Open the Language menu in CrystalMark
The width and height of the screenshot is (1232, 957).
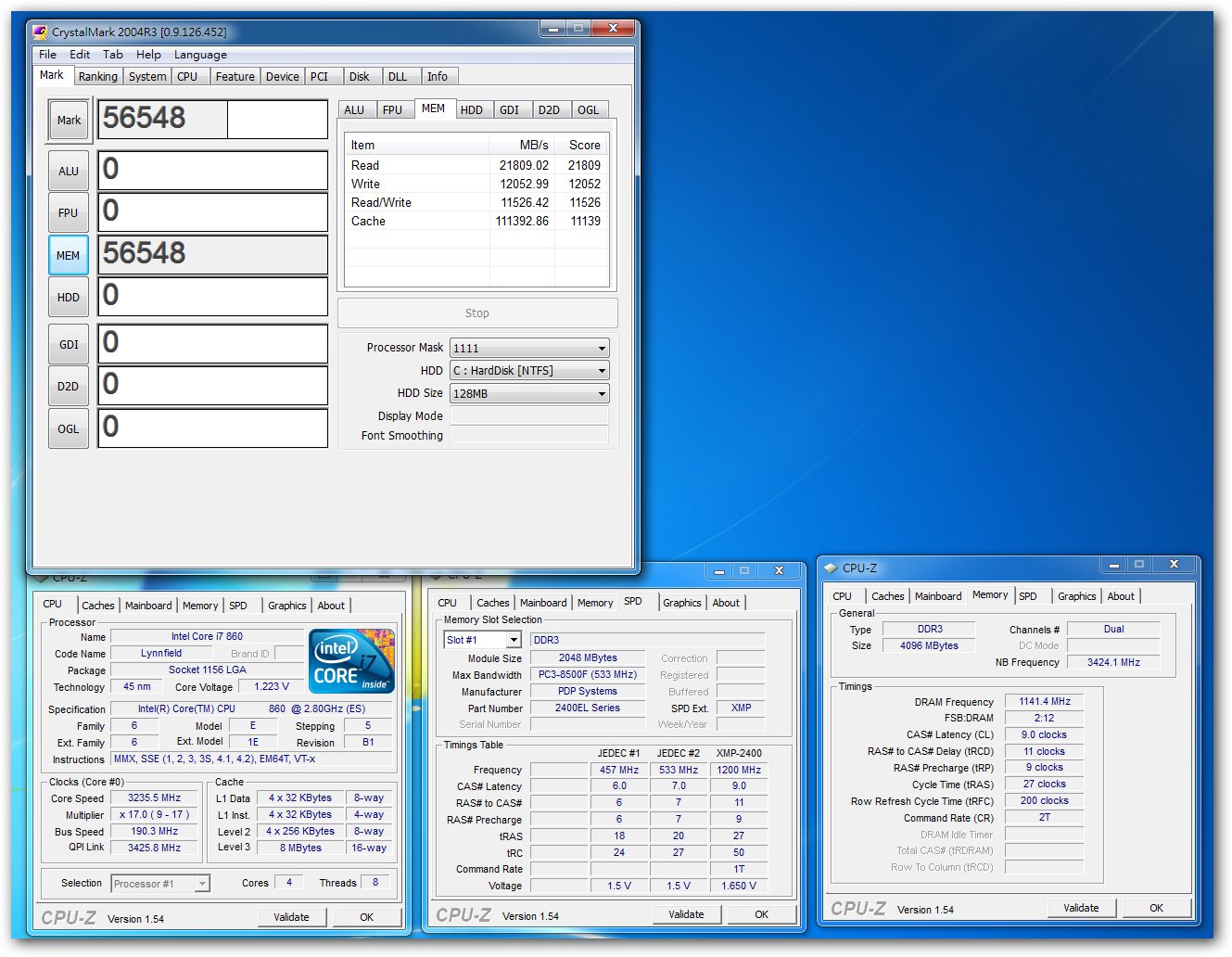200,55
